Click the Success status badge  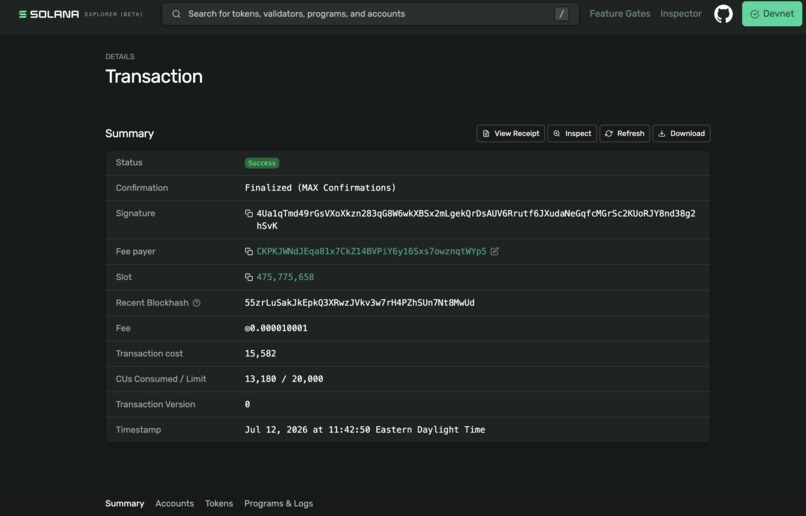(262, 163)
